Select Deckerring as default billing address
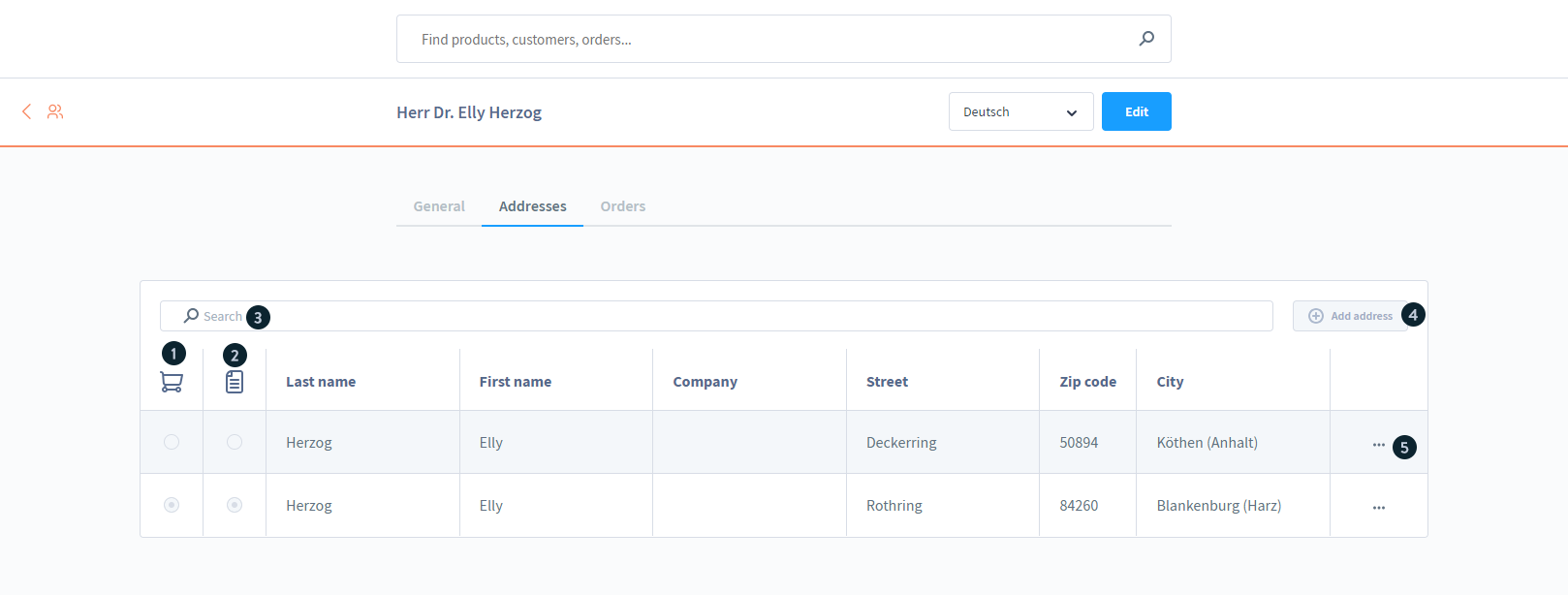The width and height of the screenshot is (1568, 595). [235, 442]
